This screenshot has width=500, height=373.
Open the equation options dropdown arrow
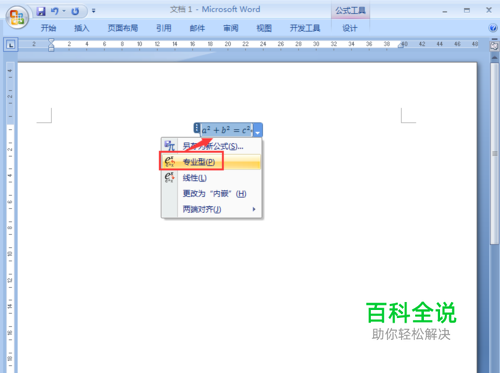258,130
